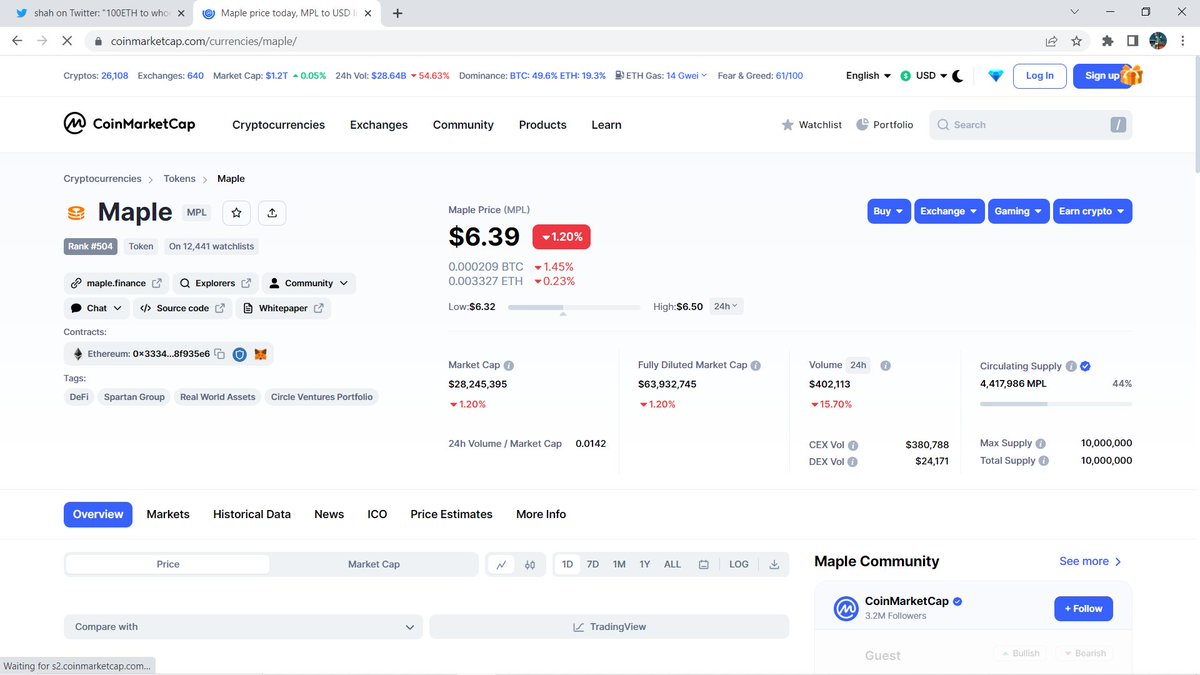Screen dimensions: 1200x675
Task: Switch to the Markets tab
Action: (168, 514)
